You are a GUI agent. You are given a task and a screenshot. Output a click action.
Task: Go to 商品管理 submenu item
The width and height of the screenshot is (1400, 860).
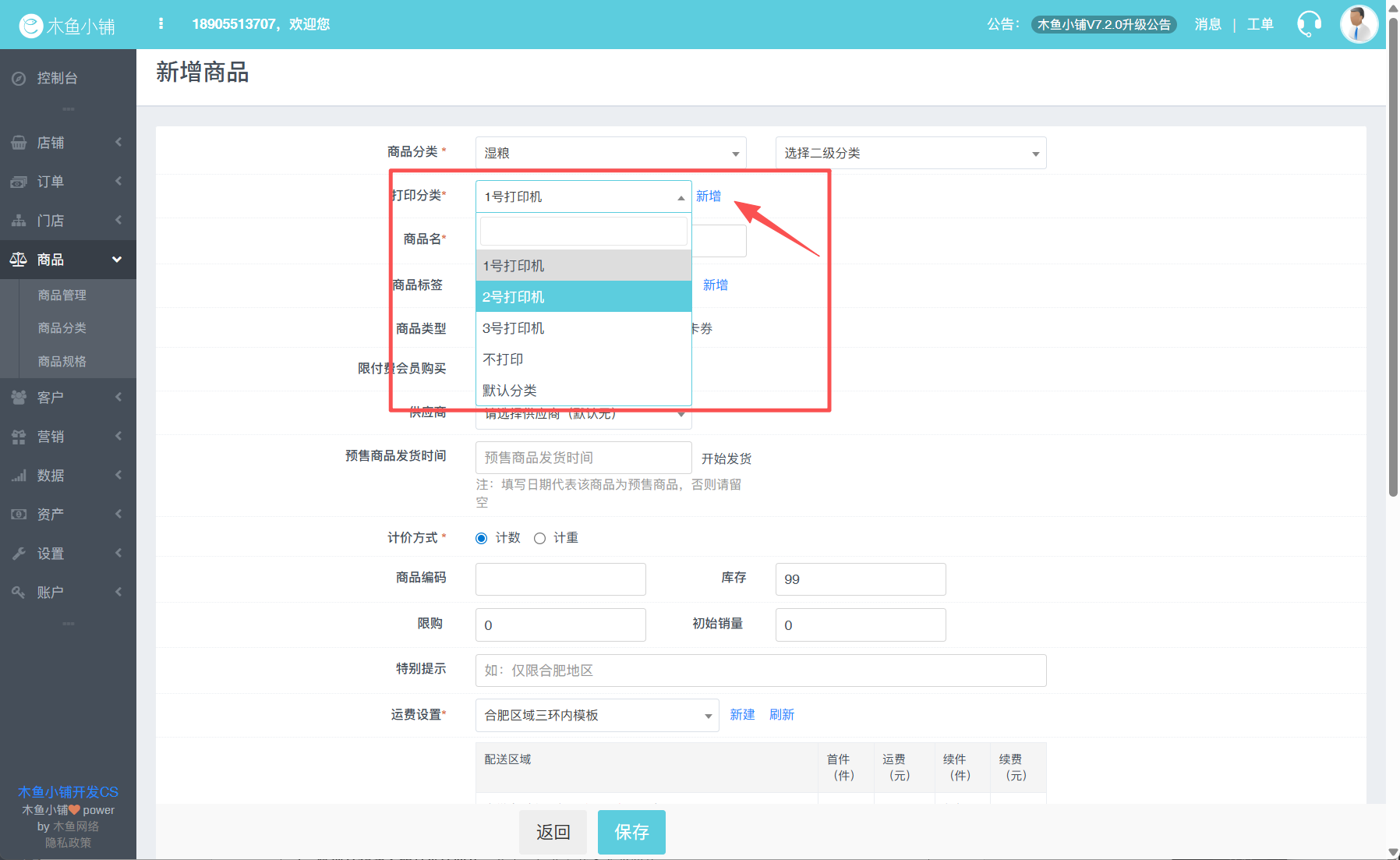pyautogui.click(x=62, y=296)
